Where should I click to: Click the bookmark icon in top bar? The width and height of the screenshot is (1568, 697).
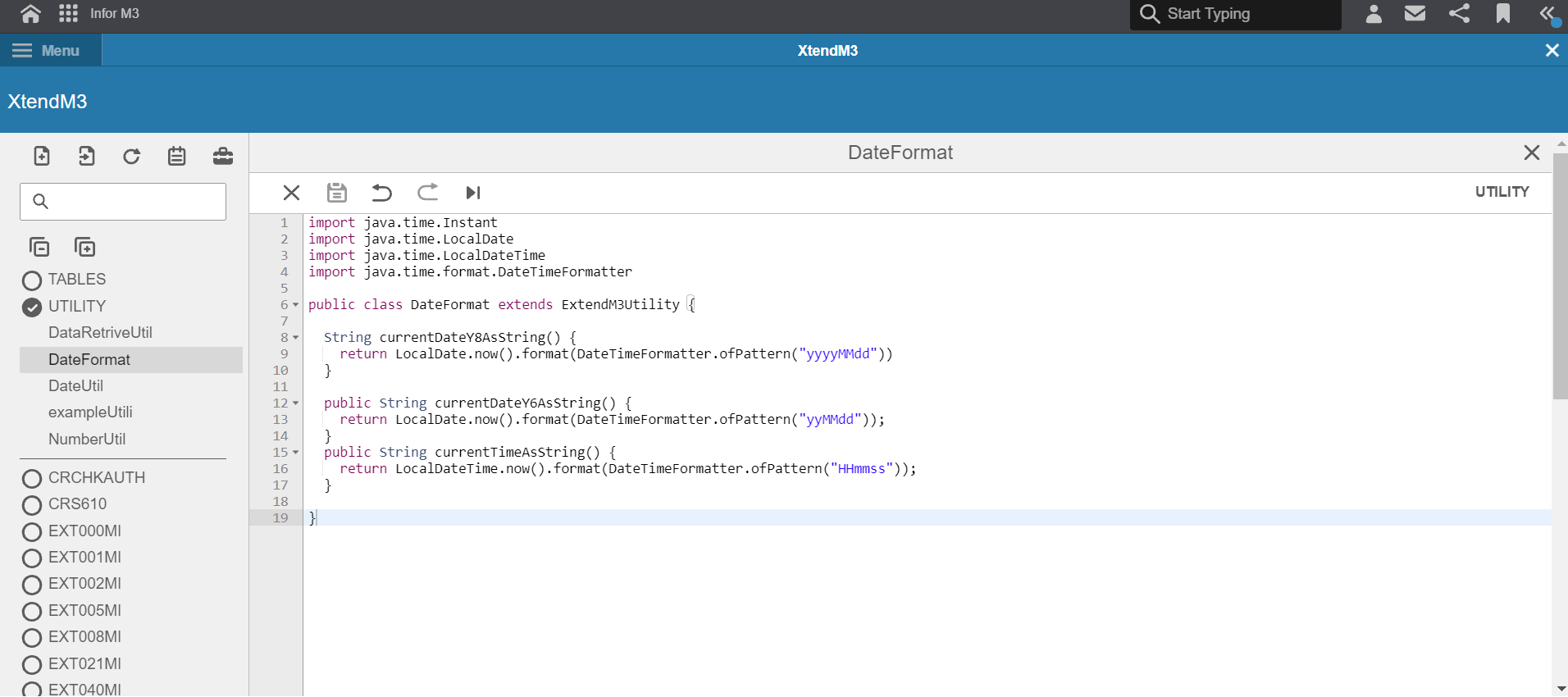coord(1502,13)
